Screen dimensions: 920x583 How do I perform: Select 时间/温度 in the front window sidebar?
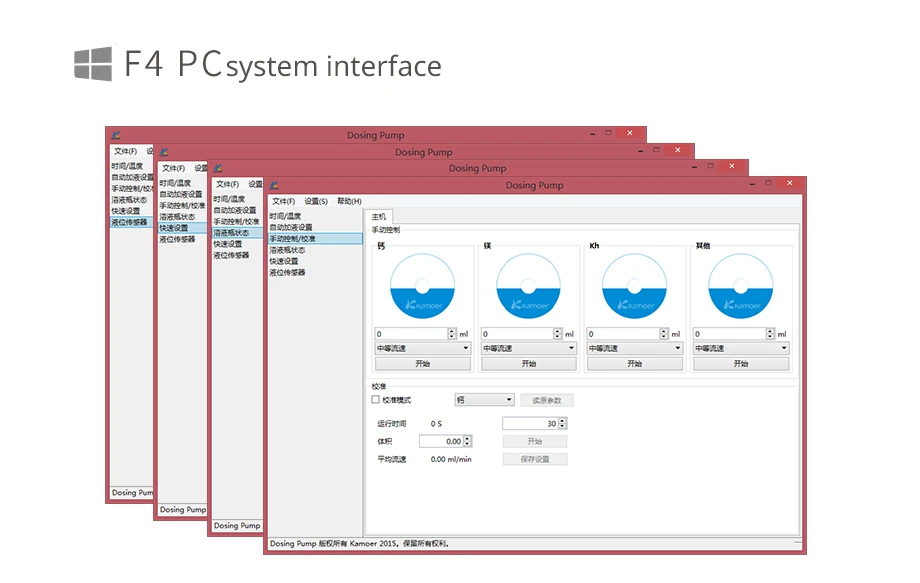(285, 216)
